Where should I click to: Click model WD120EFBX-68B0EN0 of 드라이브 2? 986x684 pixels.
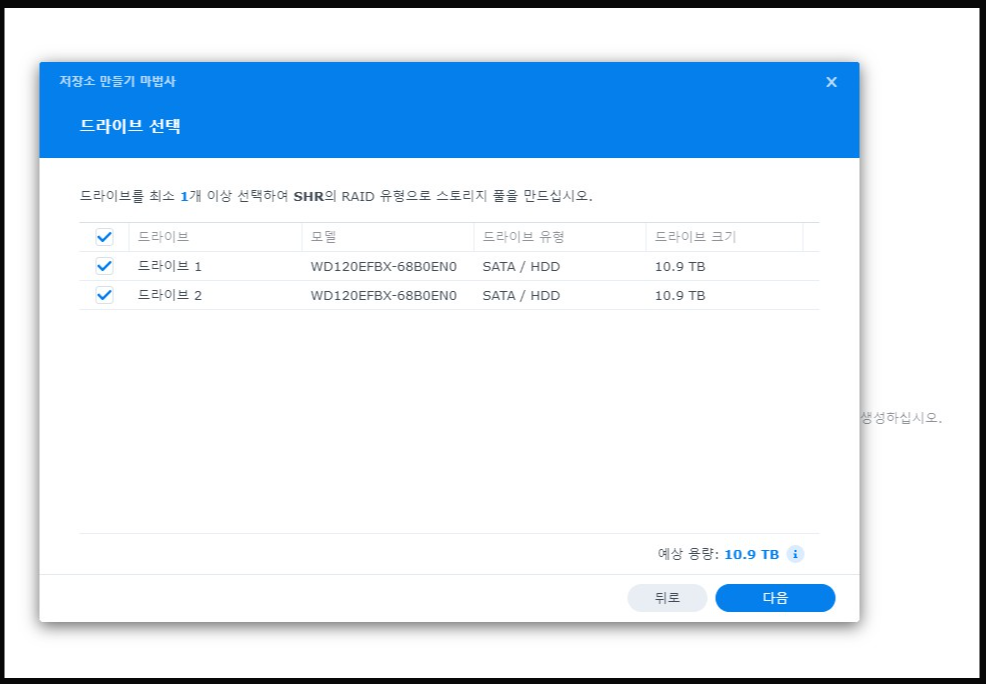[x=384, y=295]
